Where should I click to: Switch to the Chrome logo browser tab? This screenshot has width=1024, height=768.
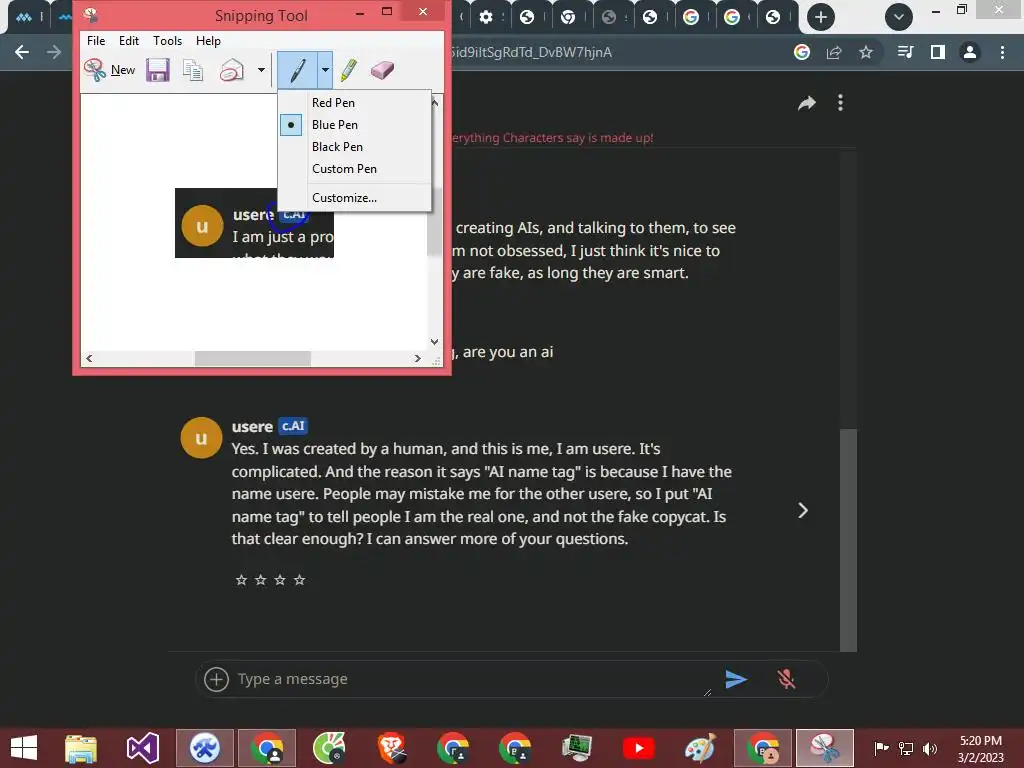point(568,17)
